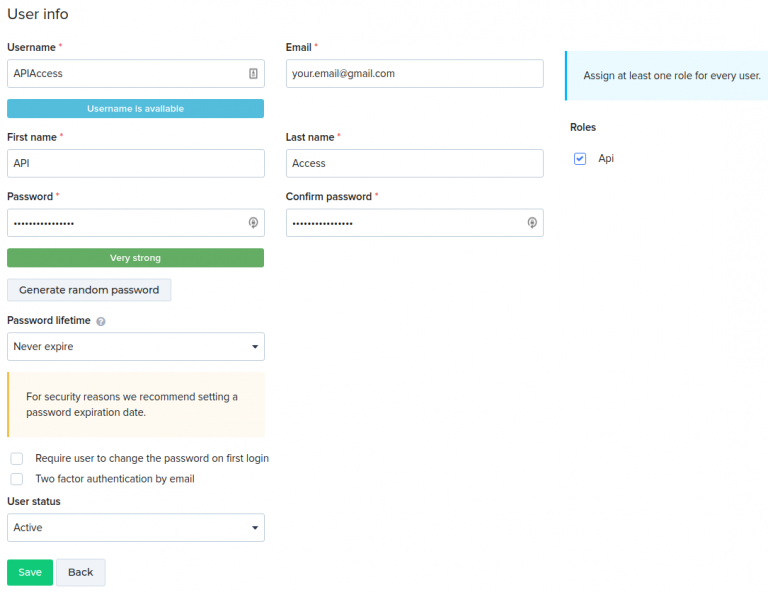Click the Back button
768x592 pixels.
[80, 572]
